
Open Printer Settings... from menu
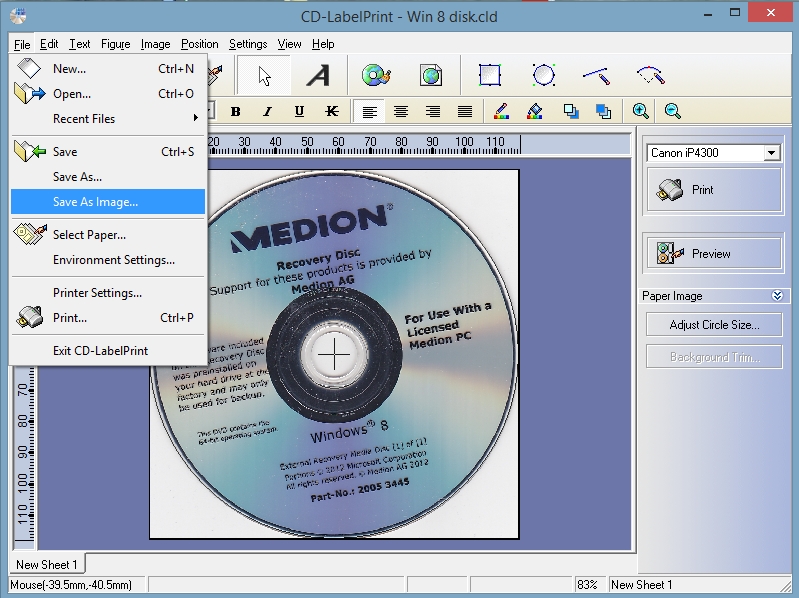coord(108,293)
